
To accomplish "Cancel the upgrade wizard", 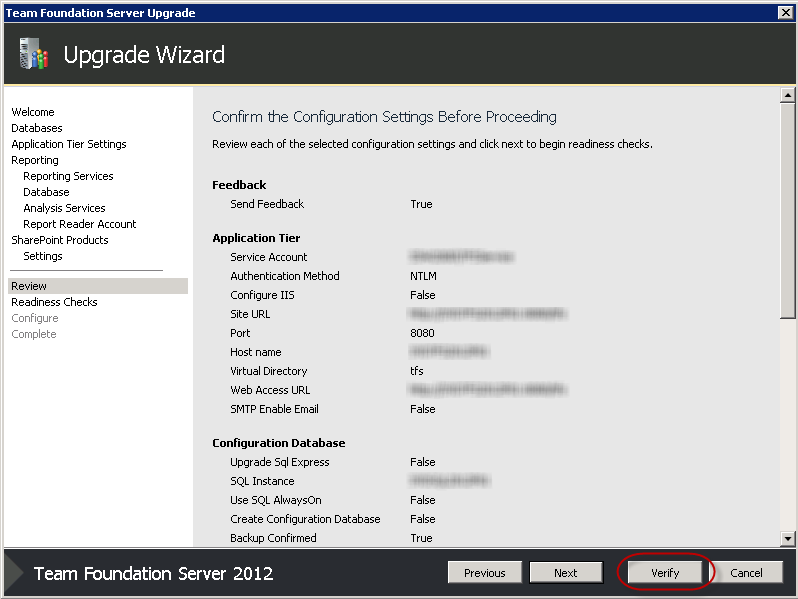I will [x=746, y=573].
